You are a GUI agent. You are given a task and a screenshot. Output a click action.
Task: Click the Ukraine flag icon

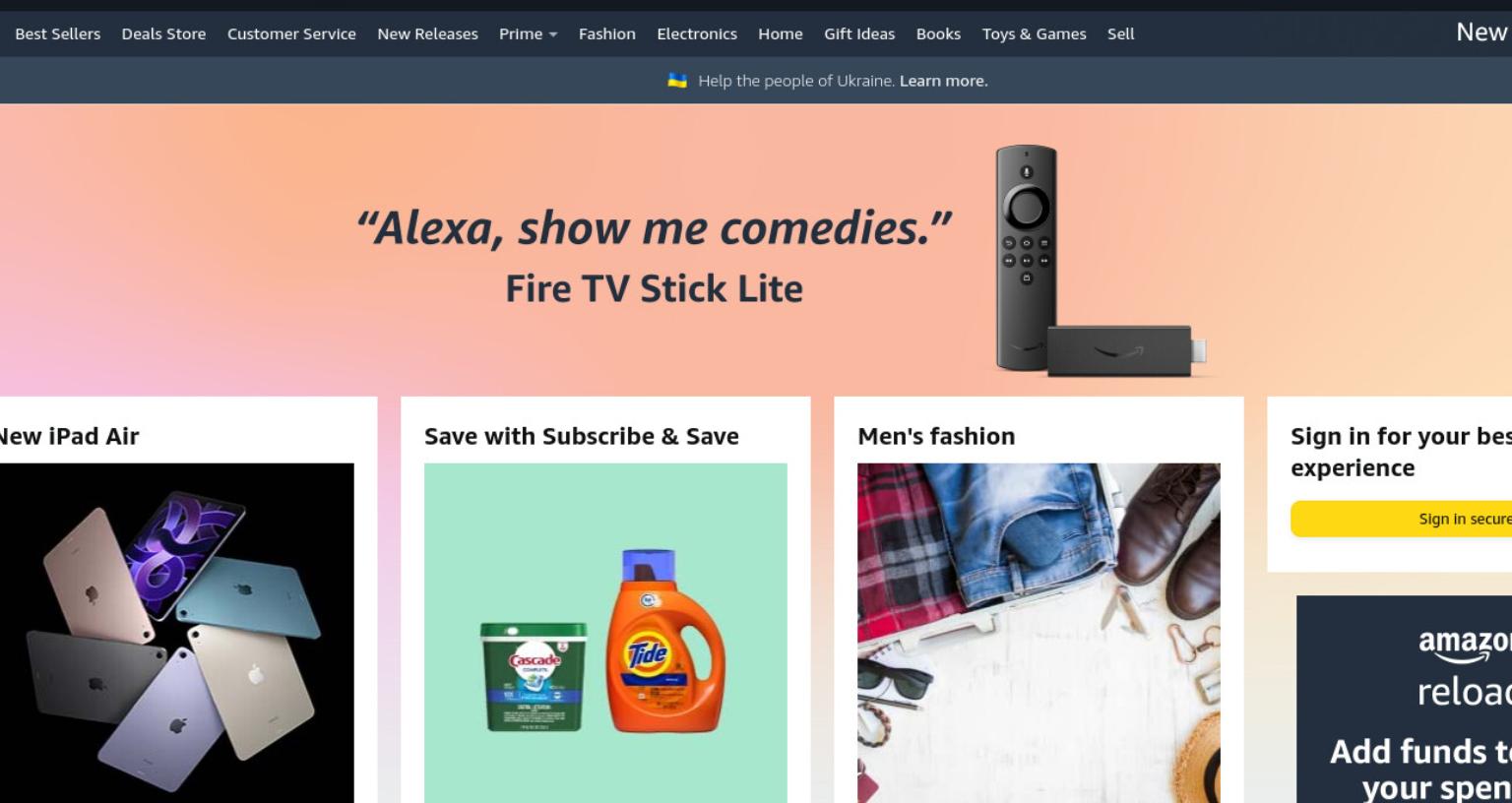(x=677, y=81)
